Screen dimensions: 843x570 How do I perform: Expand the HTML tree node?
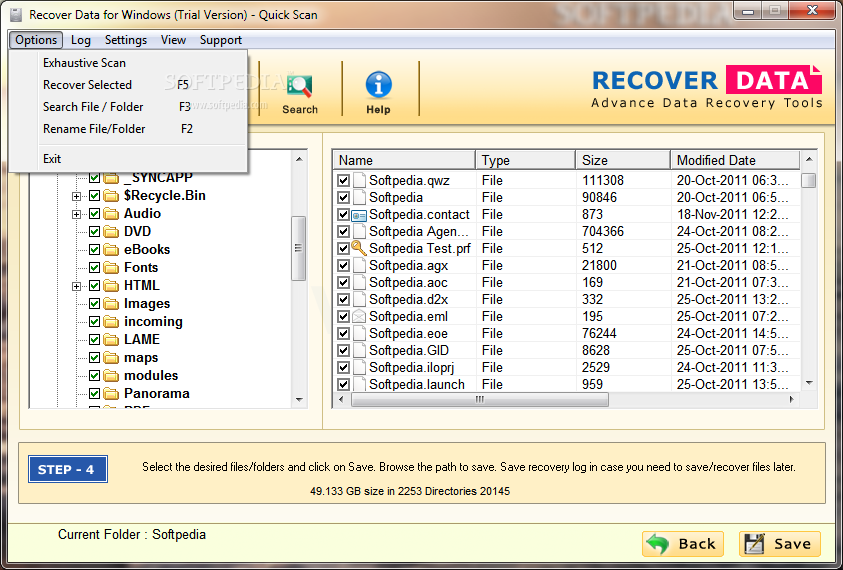pos(76,287)
